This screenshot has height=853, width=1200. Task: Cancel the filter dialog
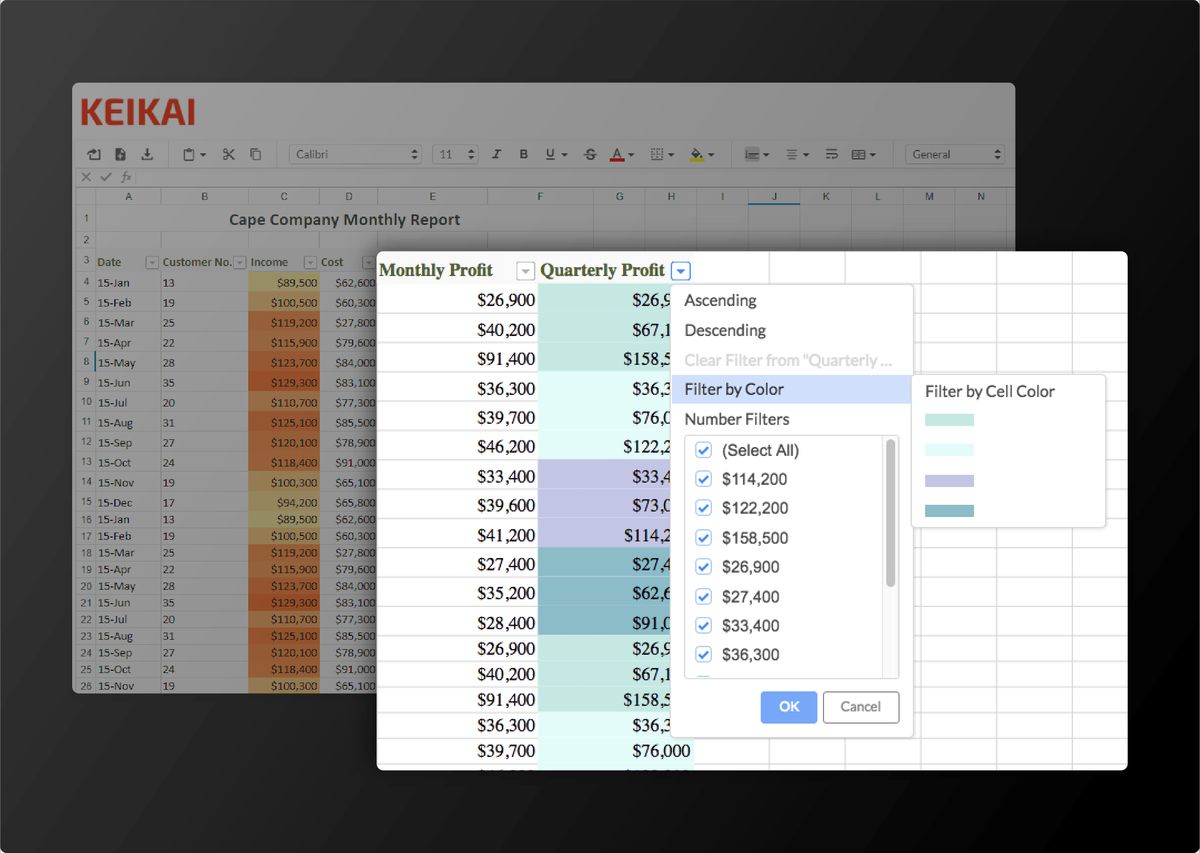click(861, 707)
